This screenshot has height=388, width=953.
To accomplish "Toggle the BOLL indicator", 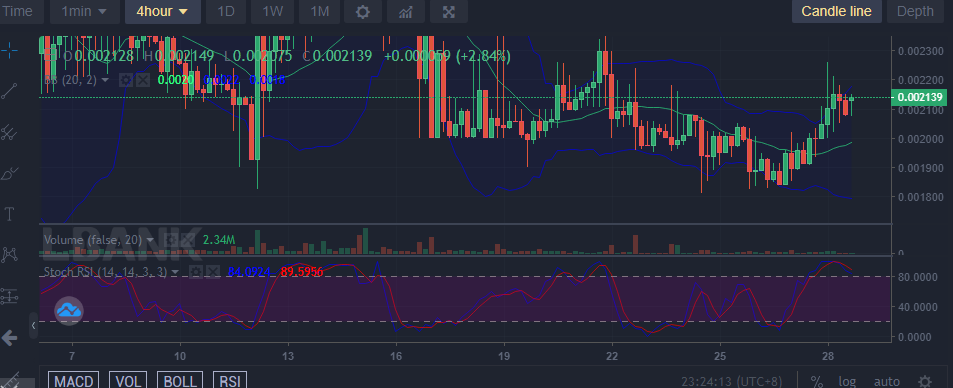I will tap(181, 381).
